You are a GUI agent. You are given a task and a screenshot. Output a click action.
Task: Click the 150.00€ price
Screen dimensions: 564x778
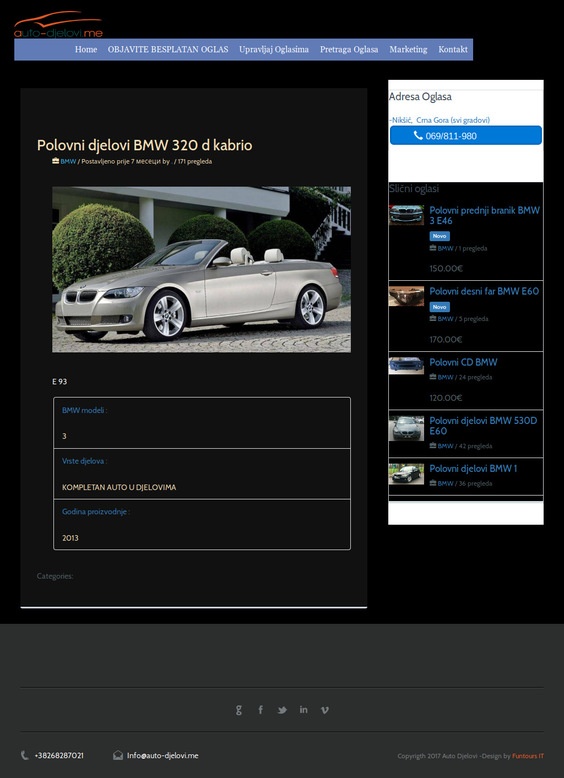click(446, 268)
